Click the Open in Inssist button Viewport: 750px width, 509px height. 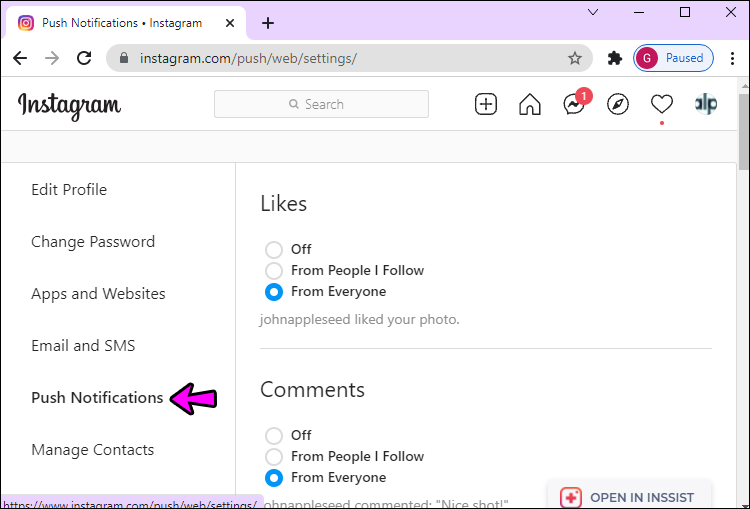click(629, 498)
